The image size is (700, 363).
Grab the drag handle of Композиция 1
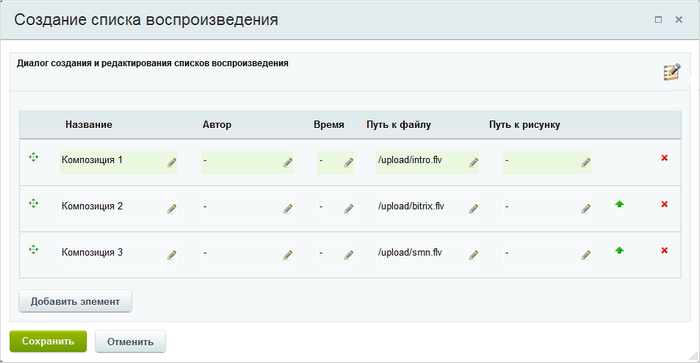point(33,157)
